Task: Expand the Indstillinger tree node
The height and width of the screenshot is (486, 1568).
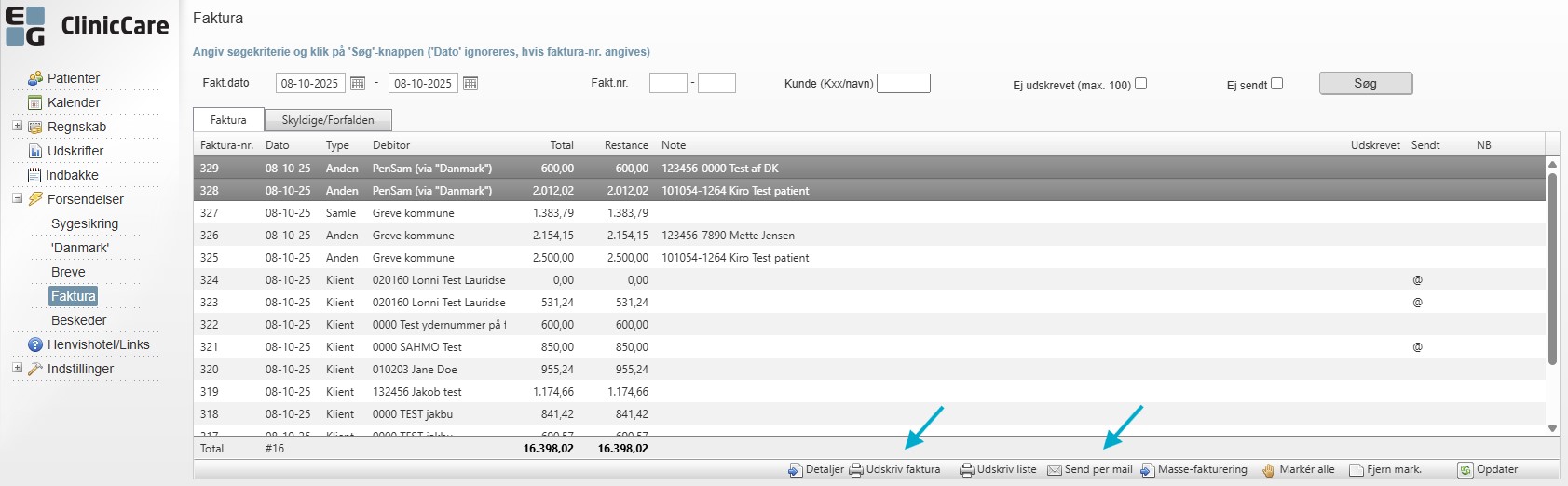Action: click(x=17, y=368)
